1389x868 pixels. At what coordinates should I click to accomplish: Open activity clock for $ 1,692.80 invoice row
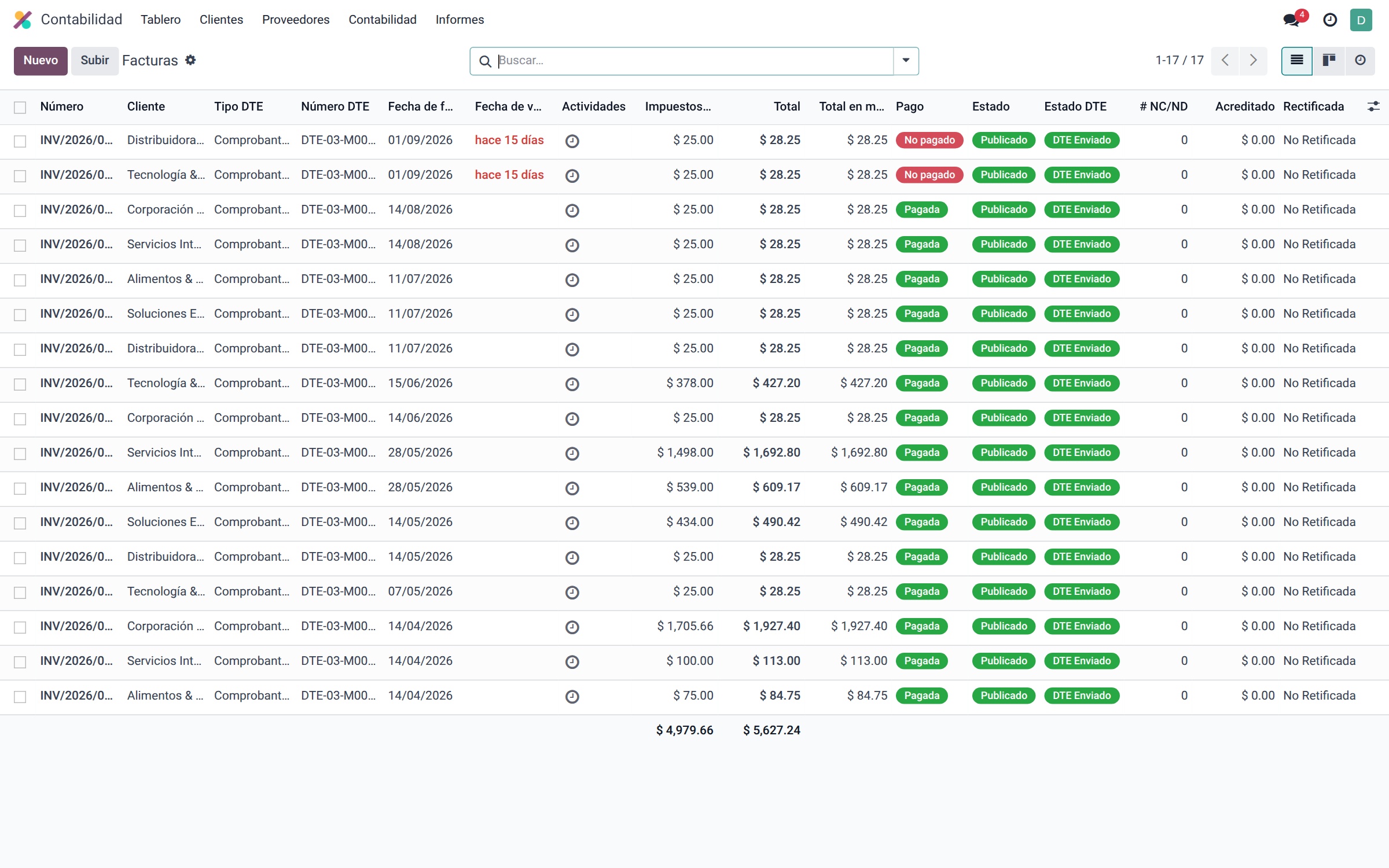click(x=572, y=453)
